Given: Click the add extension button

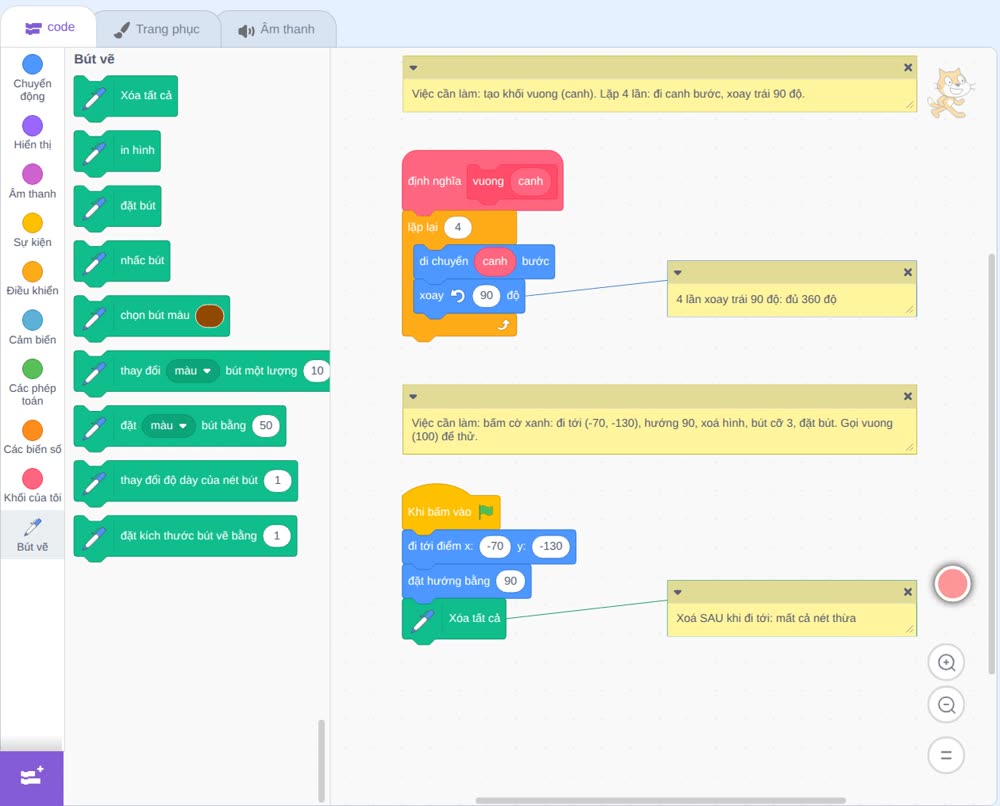Looking at the screenshot, I should coord(32,778).
